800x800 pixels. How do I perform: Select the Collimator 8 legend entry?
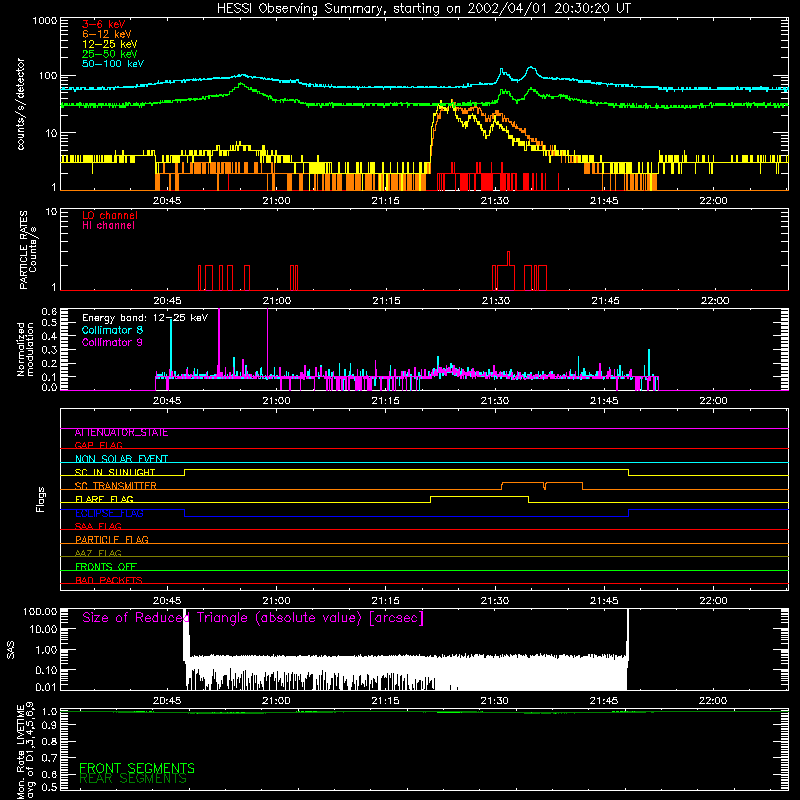(x=112, y=330)
